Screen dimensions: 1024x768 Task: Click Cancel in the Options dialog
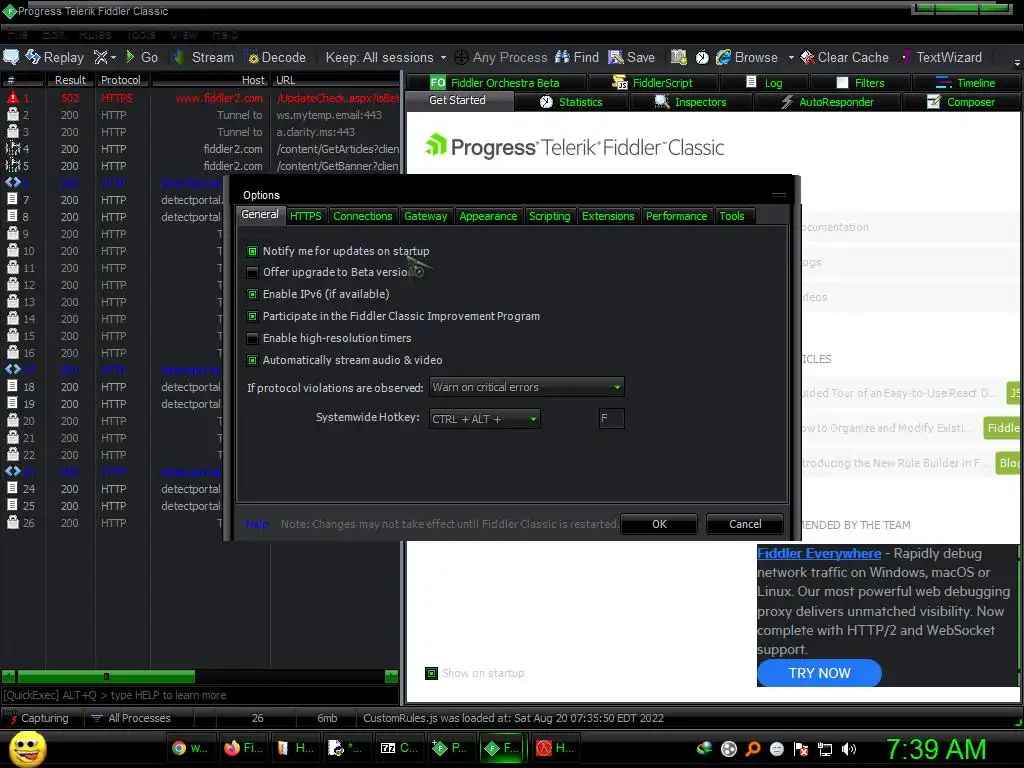tap(745, 524)
